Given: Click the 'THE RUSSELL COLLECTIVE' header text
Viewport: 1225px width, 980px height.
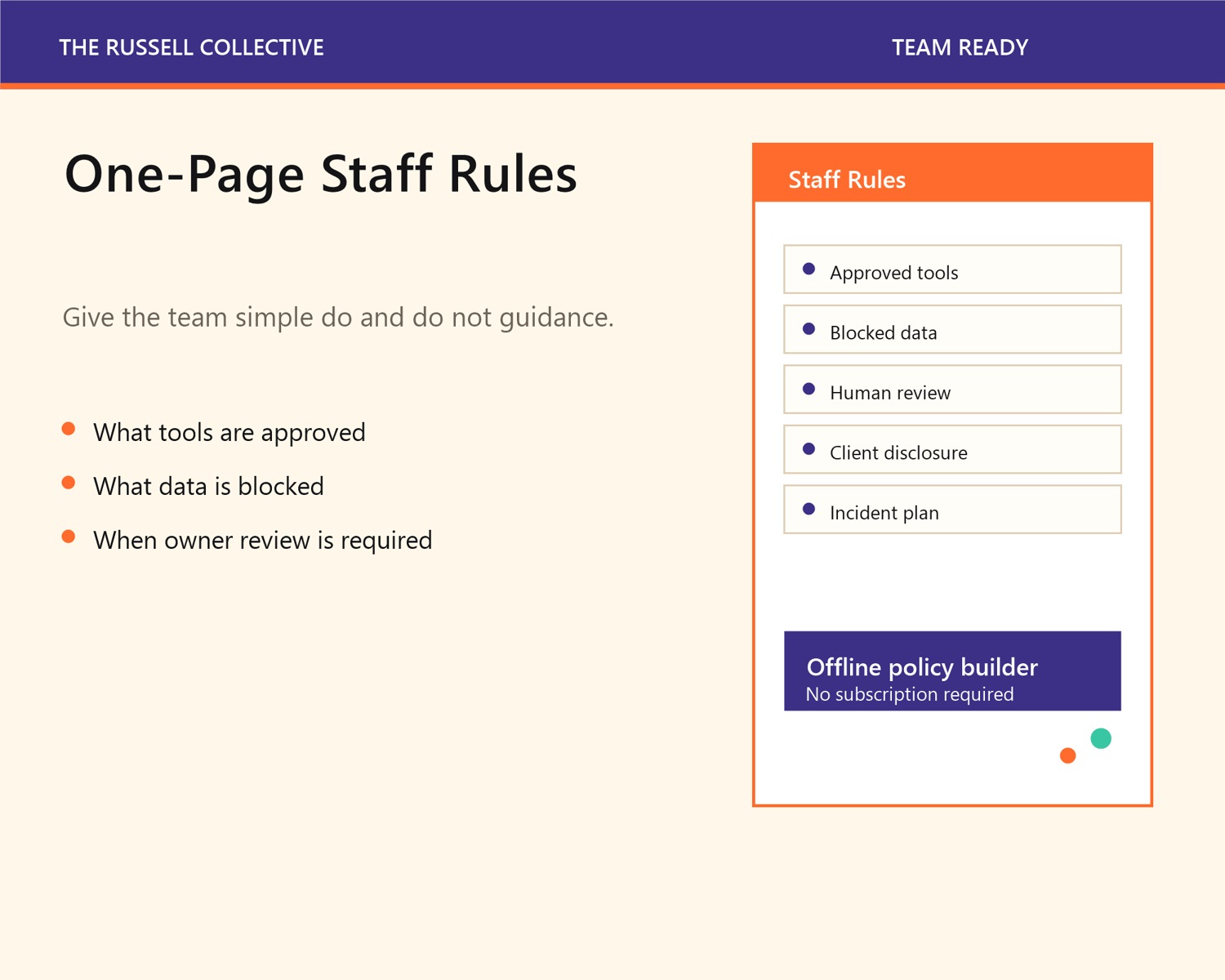Looking at the screenshot, I should (191, 47).
